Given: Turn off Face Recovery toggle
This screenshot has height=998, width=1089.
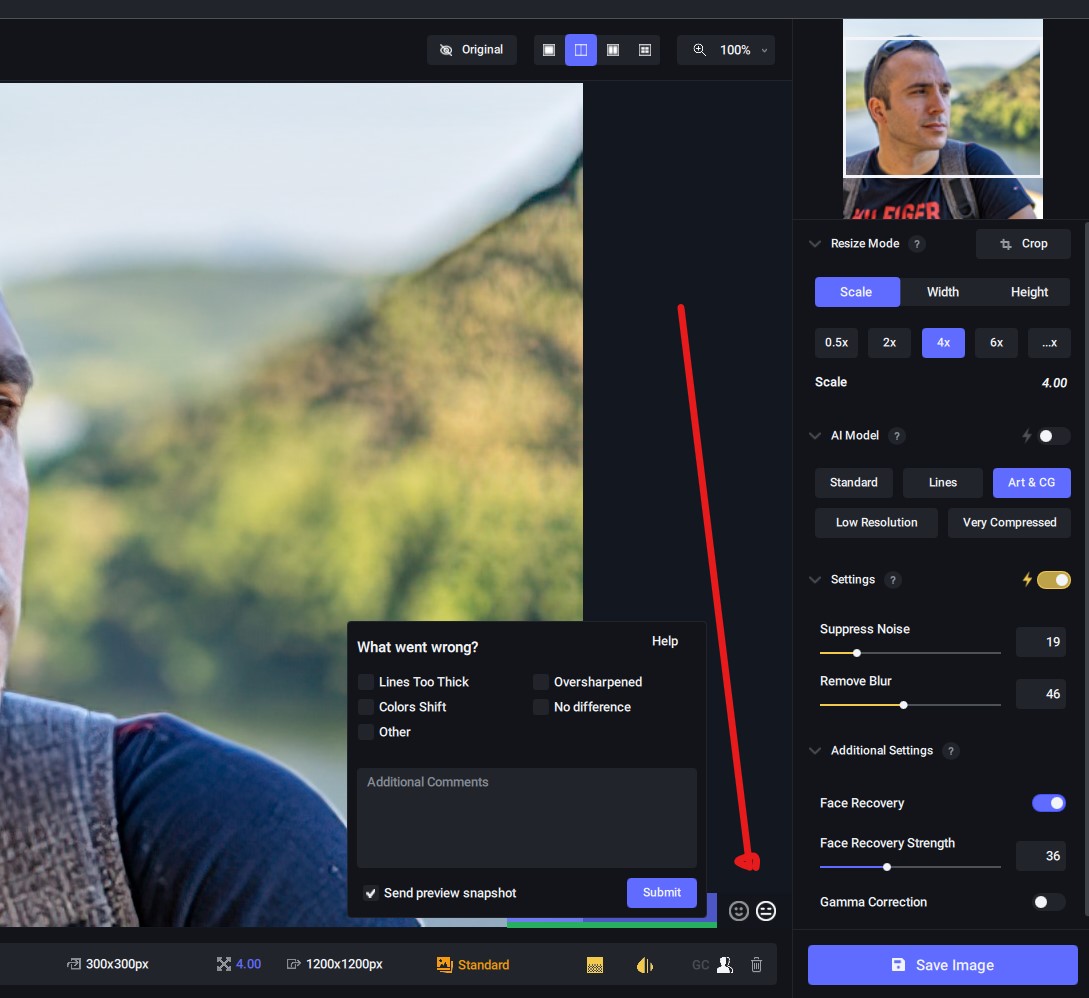Looking at the screenshot, I should [1048, 803].
